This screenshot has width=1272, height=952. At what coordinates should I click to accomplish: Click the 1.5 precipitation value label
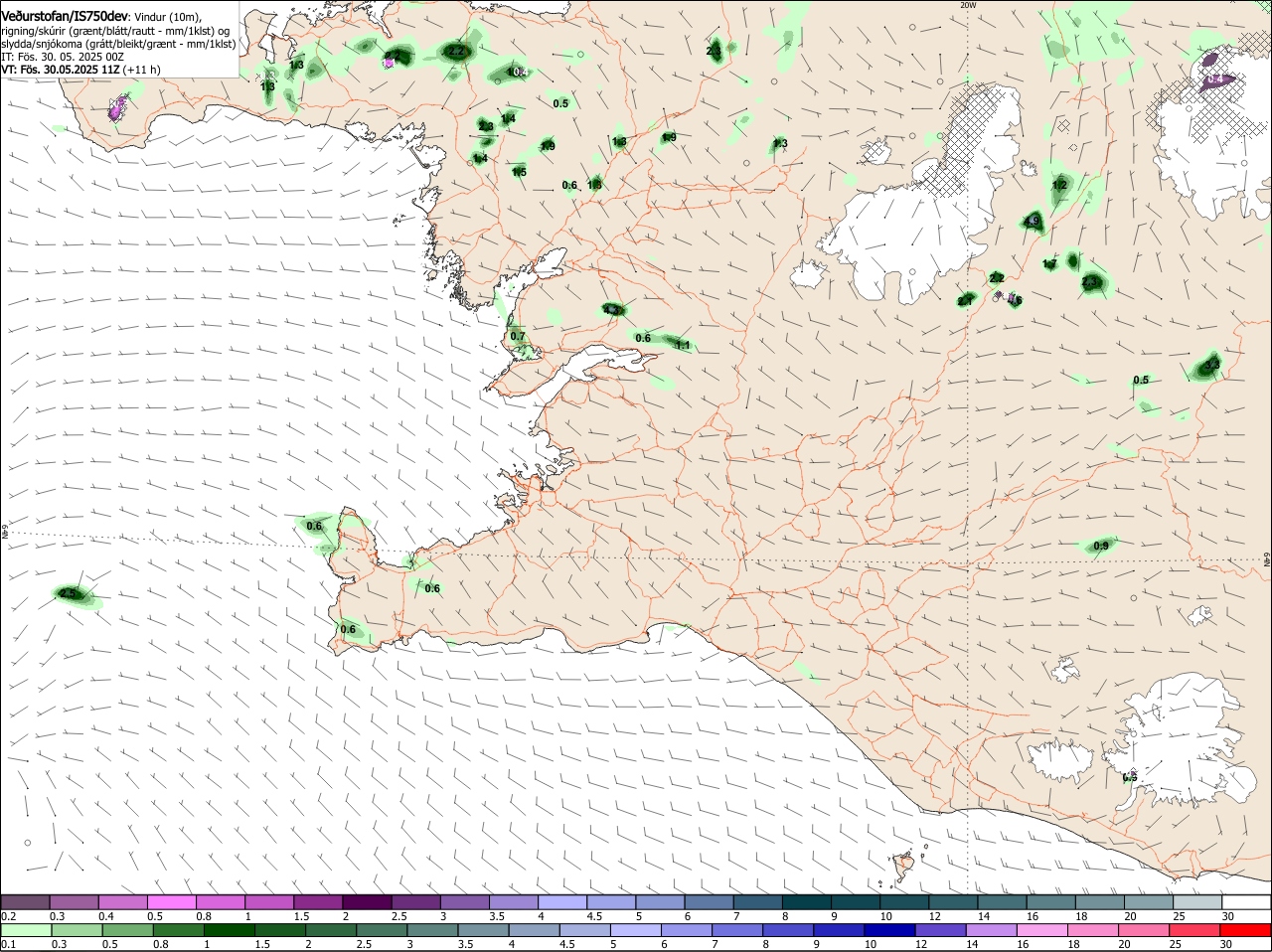click(520, 173)
